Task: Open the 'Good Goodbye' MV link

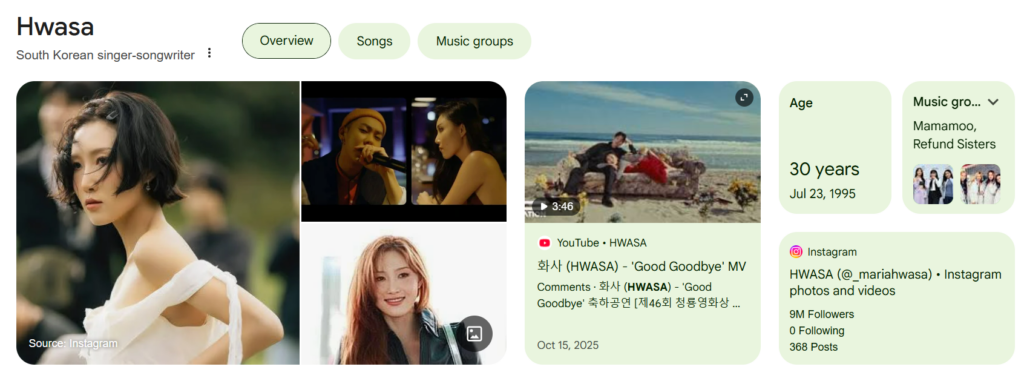Action: point(641,267)
